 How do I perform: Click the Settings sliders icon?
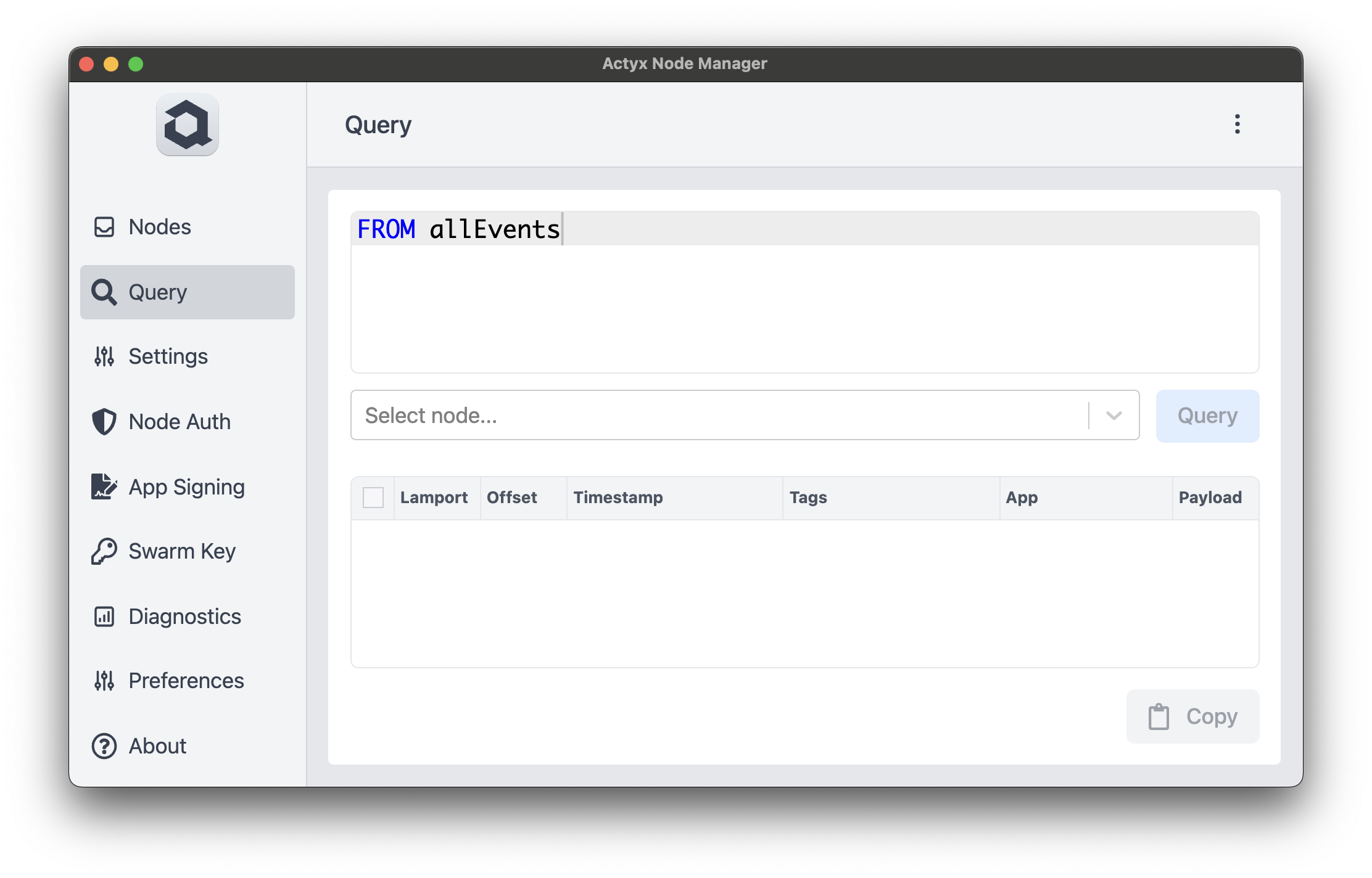(x=104, y=356)
